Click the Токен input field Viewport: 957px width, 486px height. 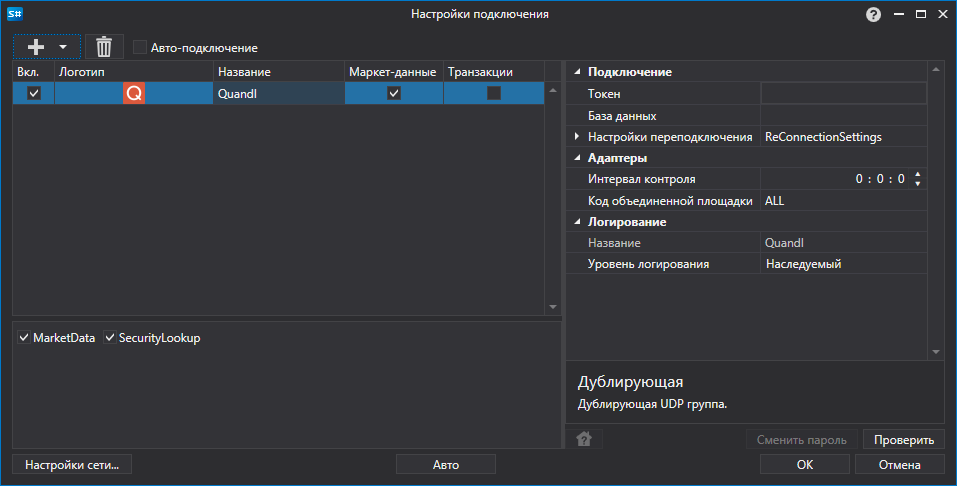[x=843, y=93]
